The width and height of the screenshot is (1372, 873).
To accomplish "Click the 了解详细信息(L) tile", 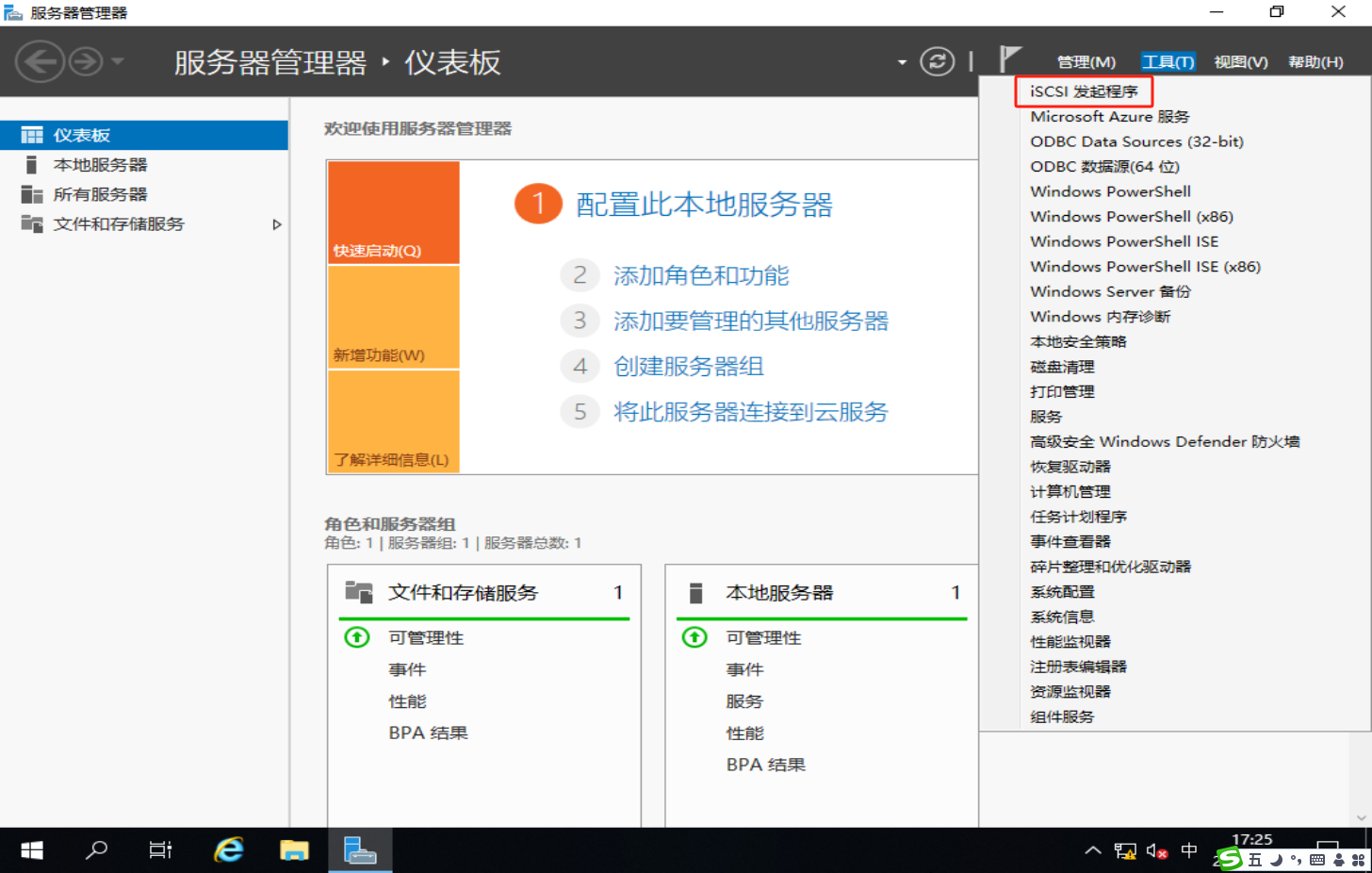I will click(394, 421).
